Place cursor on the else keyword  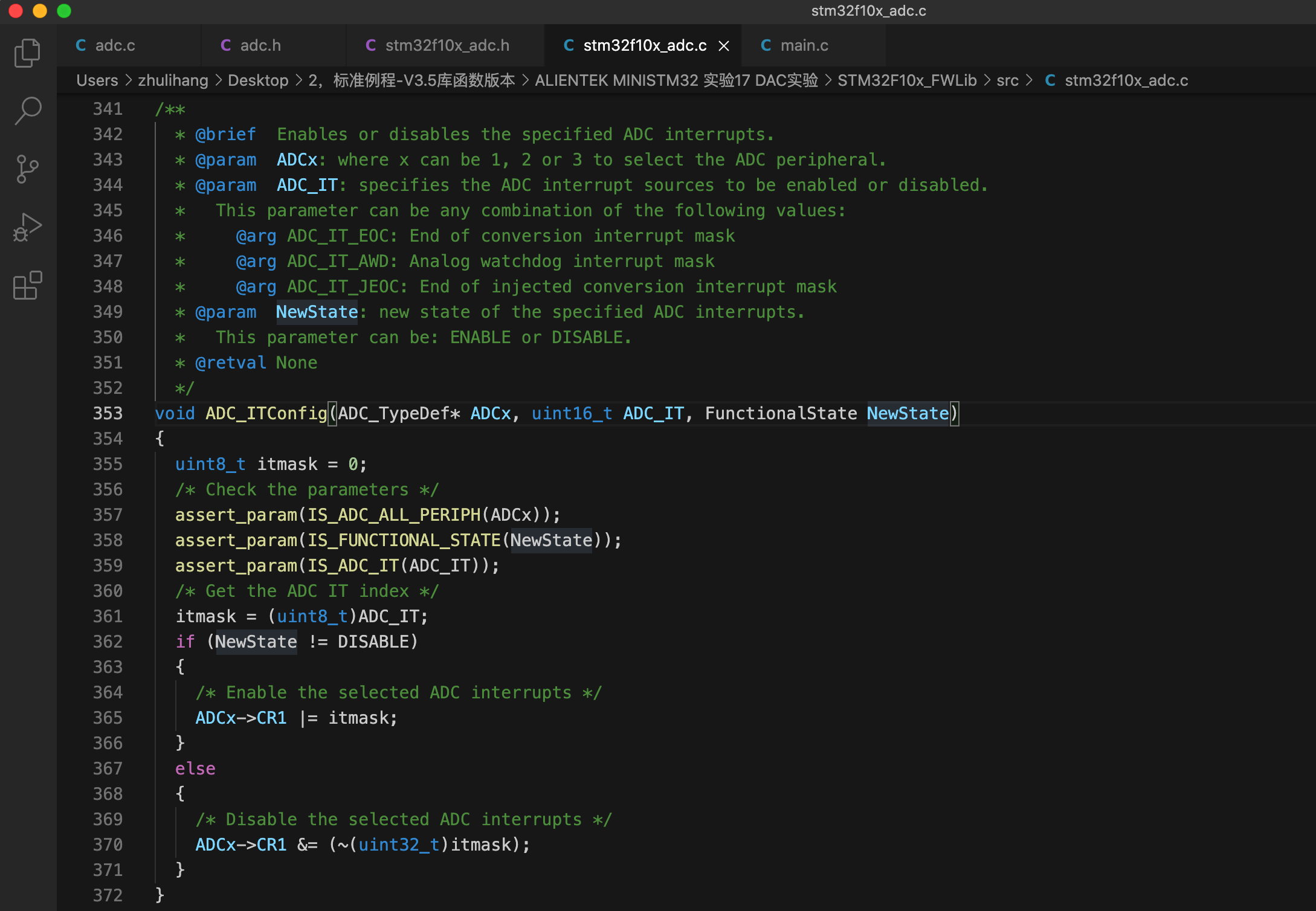click(195, 768)
